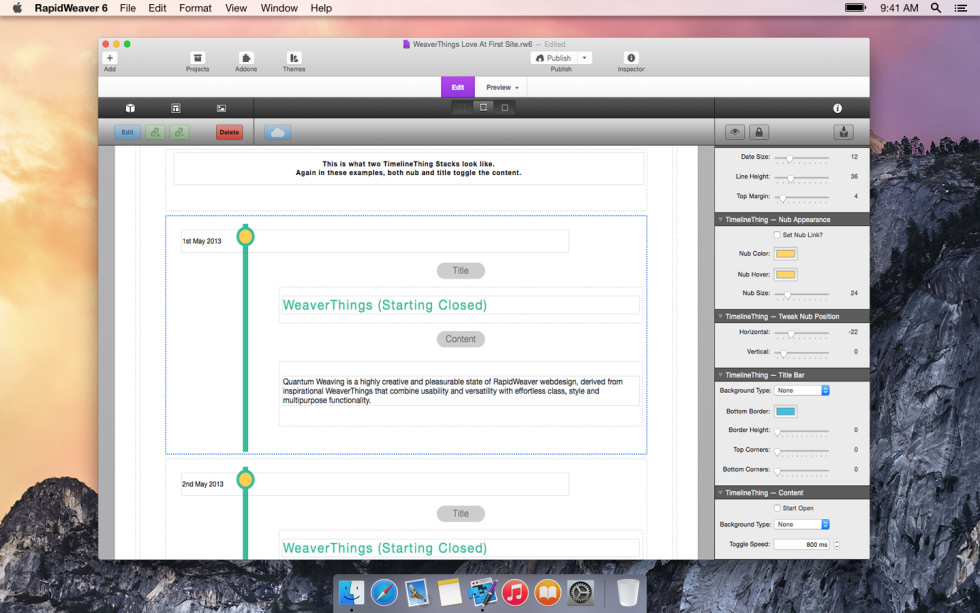The width and height of the screenshot is (980, 613).
Task: Open the Nub Color swatch
Action: 786,254
